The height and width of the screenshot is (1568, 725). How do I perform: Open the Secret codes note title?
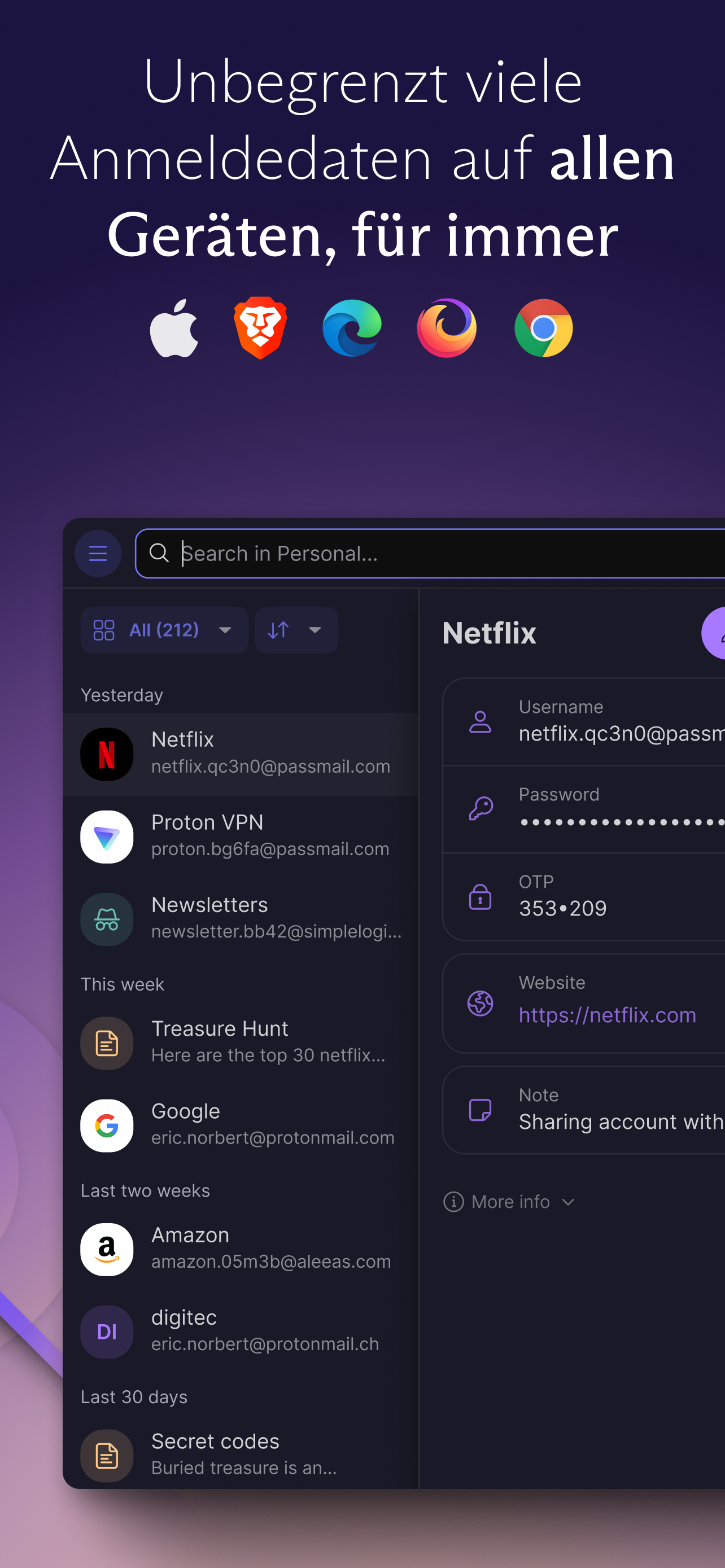(x=216, y=1442)
